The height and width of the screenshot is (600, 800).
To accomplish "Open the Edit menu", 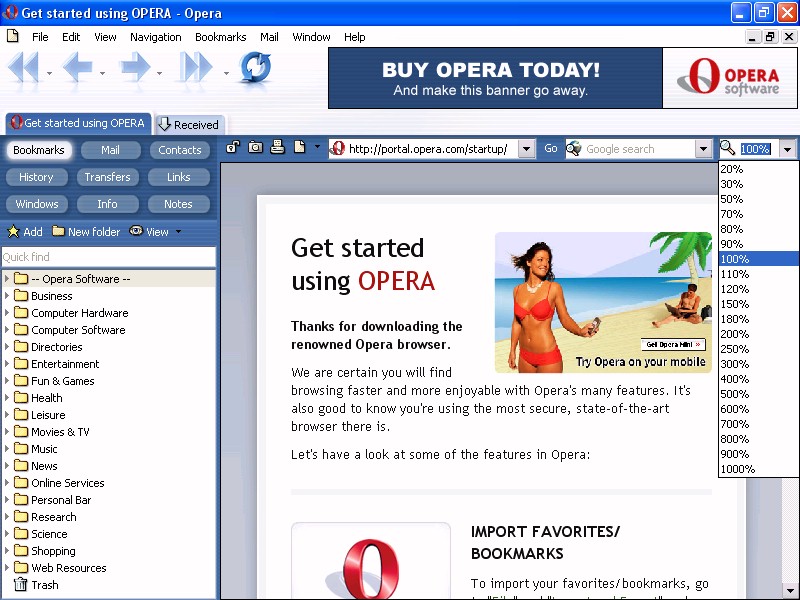I will coord(71,37).
